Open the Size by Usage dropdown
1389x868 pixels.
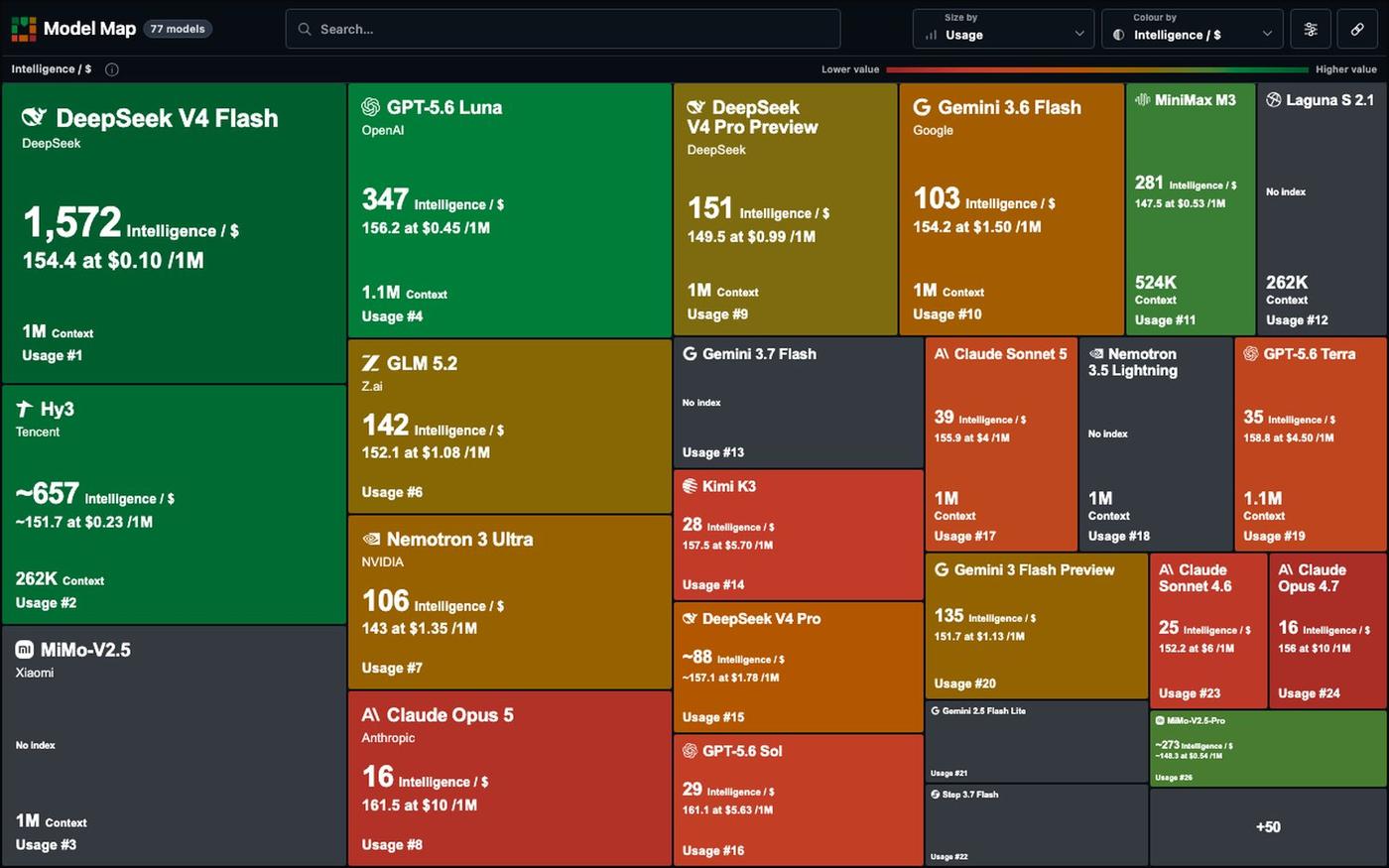click(1003, 29)
